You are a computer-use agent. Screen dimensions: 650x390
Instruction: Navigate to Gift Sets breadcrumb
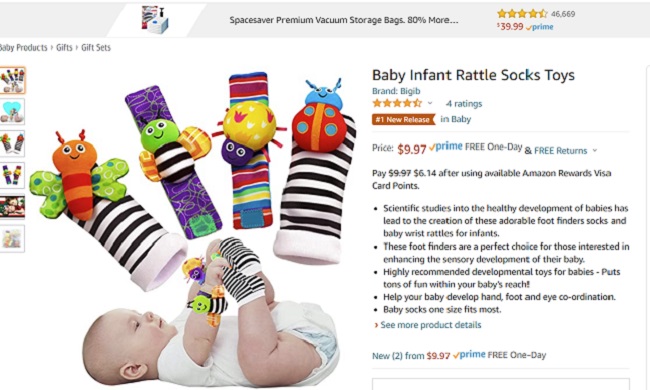(96, 48)
